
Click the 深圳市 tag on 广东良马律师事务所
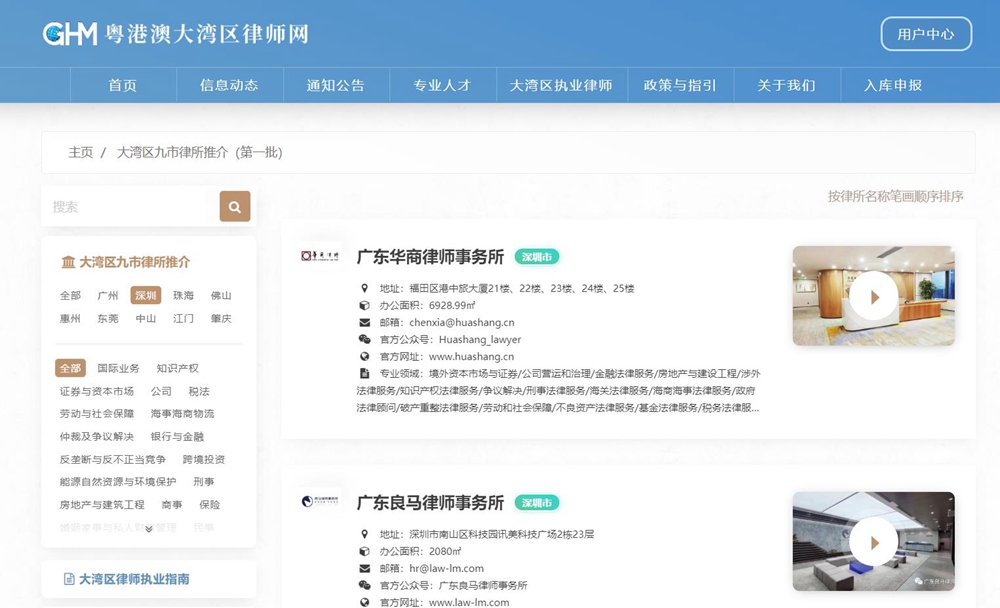(537, 502)
